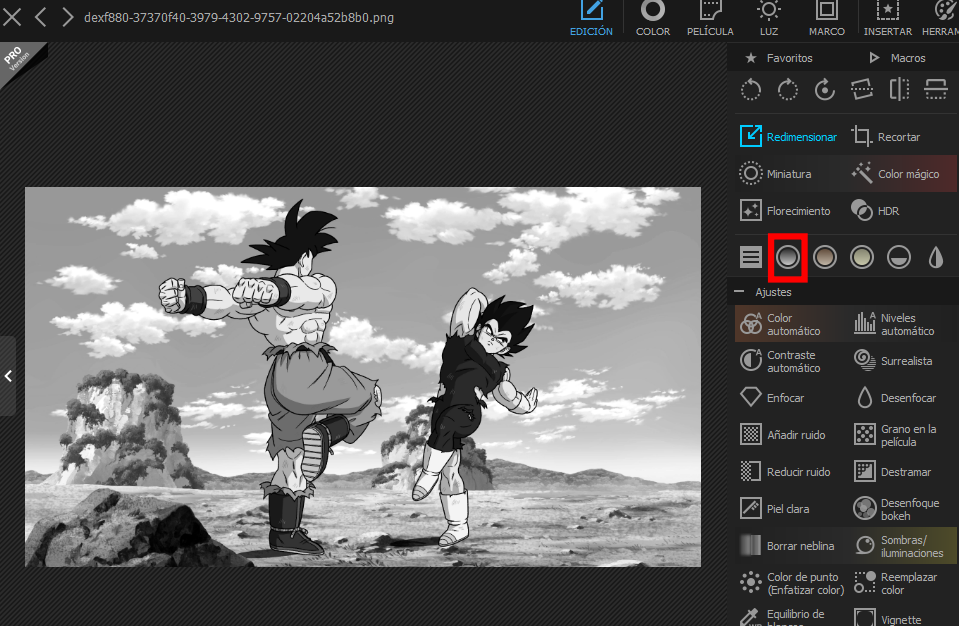Click the Surrealista spiral icon
The width and height of the screenshot is (959, 626).
coord(865,360)
